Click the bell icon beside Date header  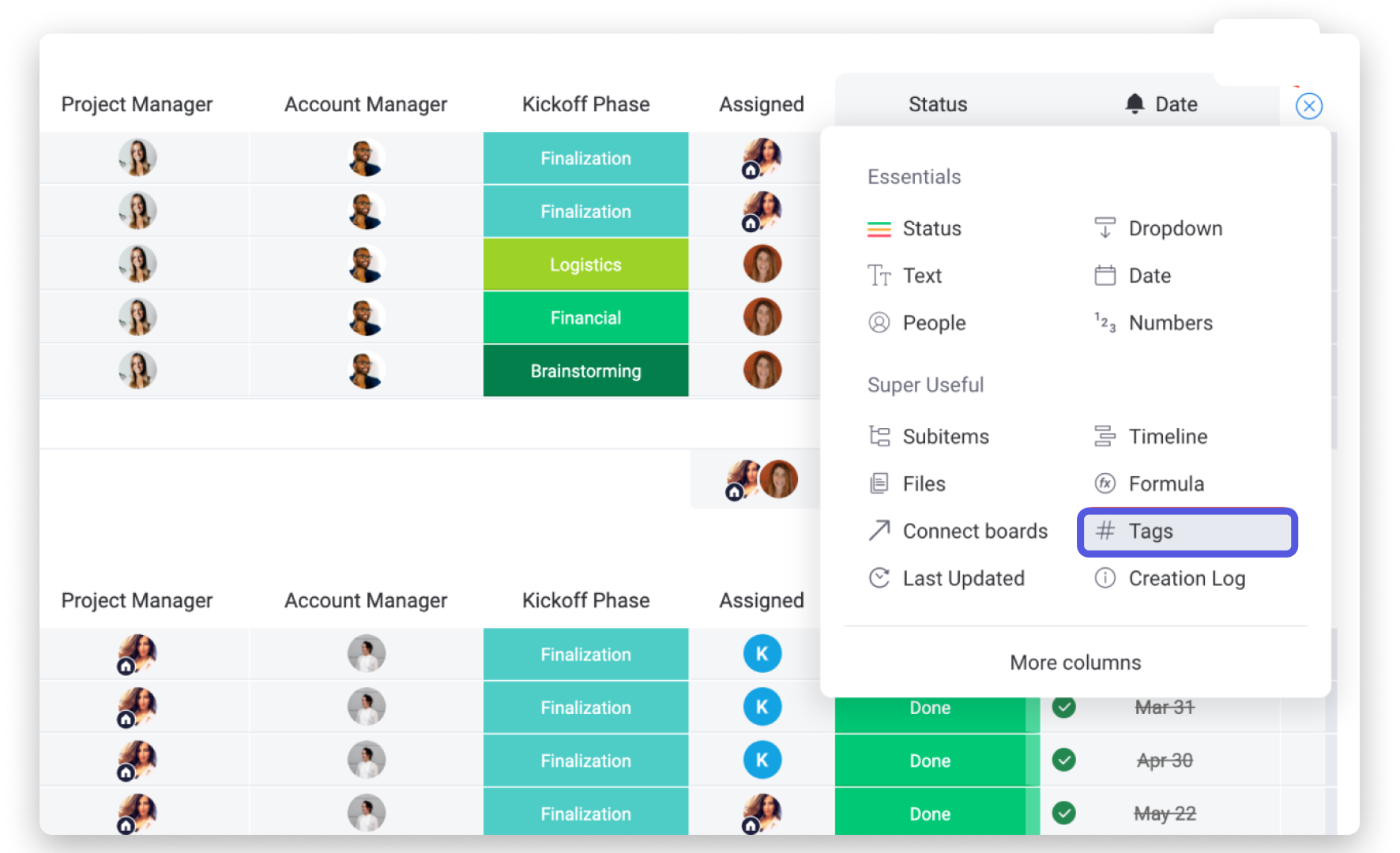[x=1135, y=104]
